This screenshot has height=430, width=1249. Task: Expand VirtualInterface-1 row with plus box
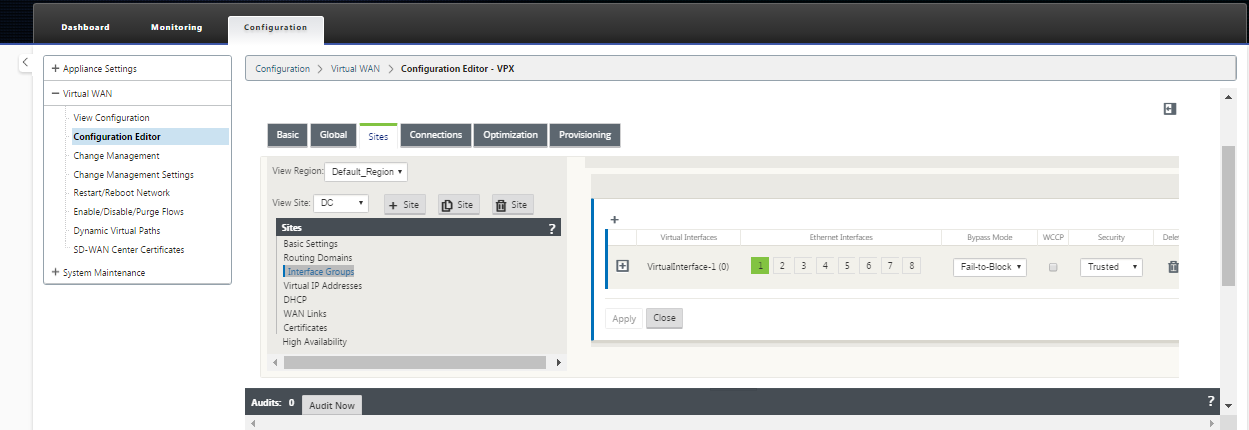pos(622,266)
